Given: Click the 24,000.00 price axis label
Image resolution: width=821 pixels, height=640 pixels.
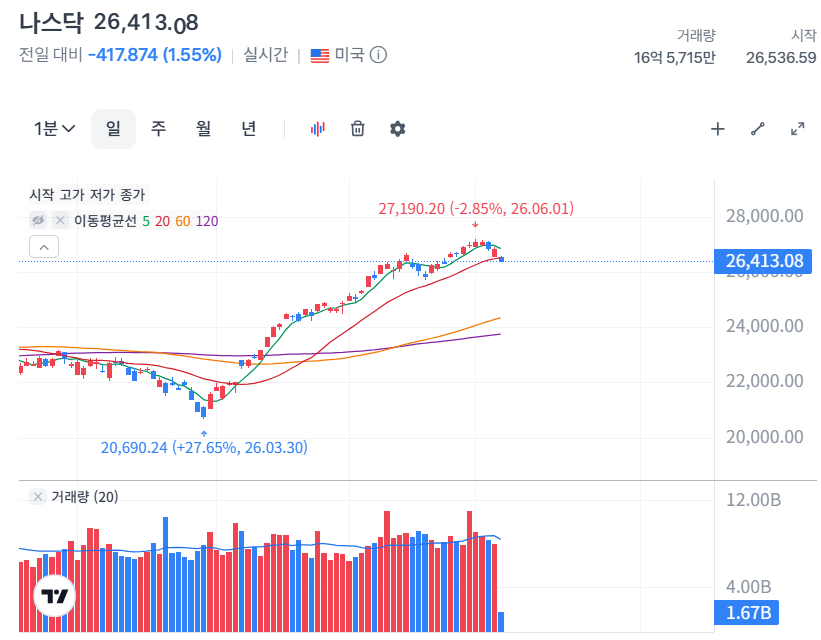Looking at the screenshot, I should click(x=764, y=326).
